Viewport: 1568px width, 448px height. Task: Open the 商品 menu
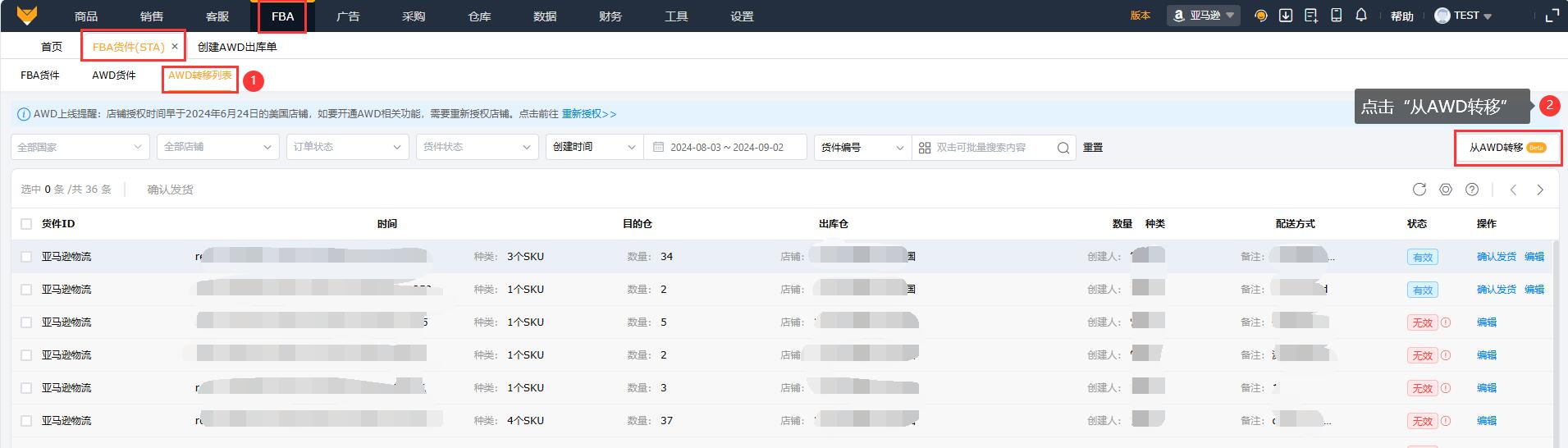(x=86, y=16)
